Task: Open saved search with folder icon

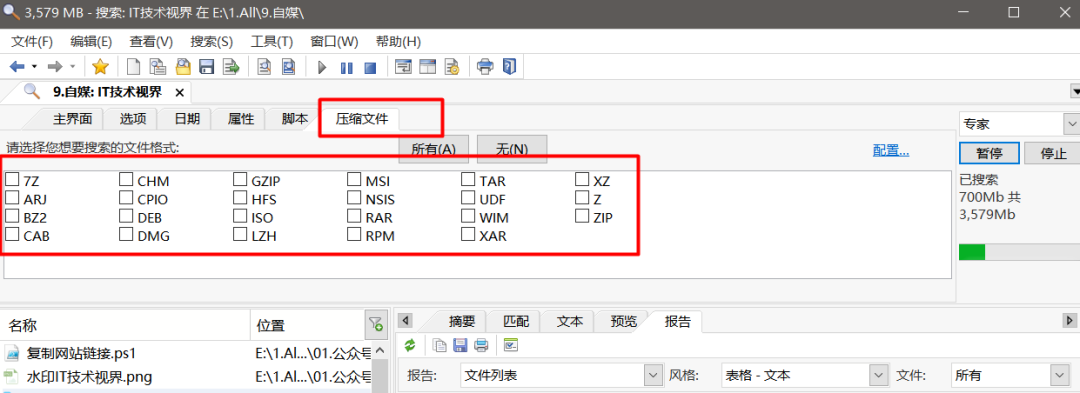Action: 183,67
